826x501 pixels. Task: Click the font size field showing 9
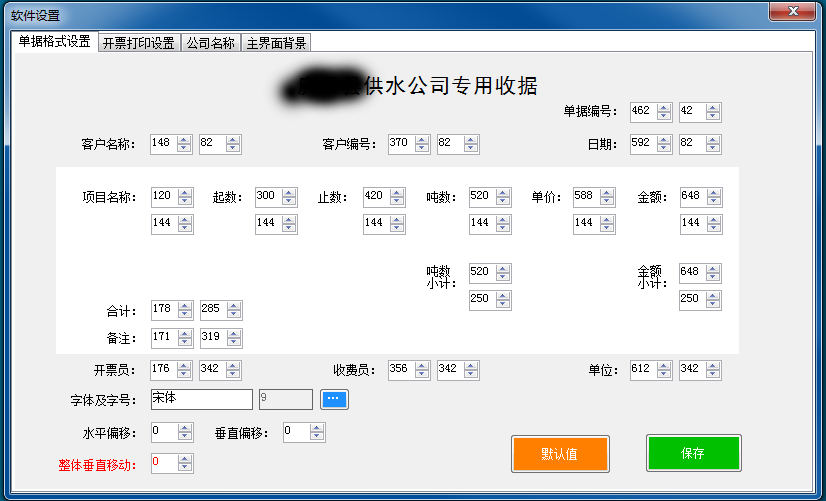point(286,399)
